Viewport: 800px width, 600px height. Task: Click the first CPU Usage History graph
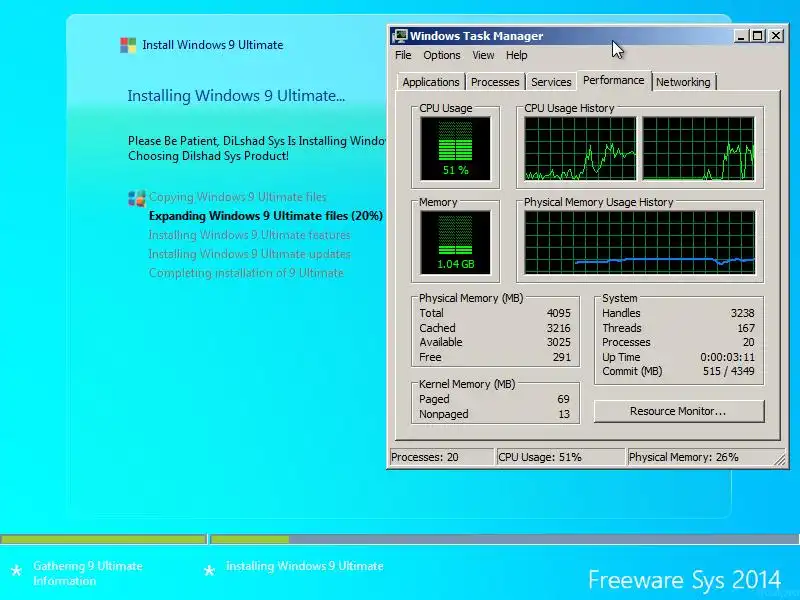point(580,148)
